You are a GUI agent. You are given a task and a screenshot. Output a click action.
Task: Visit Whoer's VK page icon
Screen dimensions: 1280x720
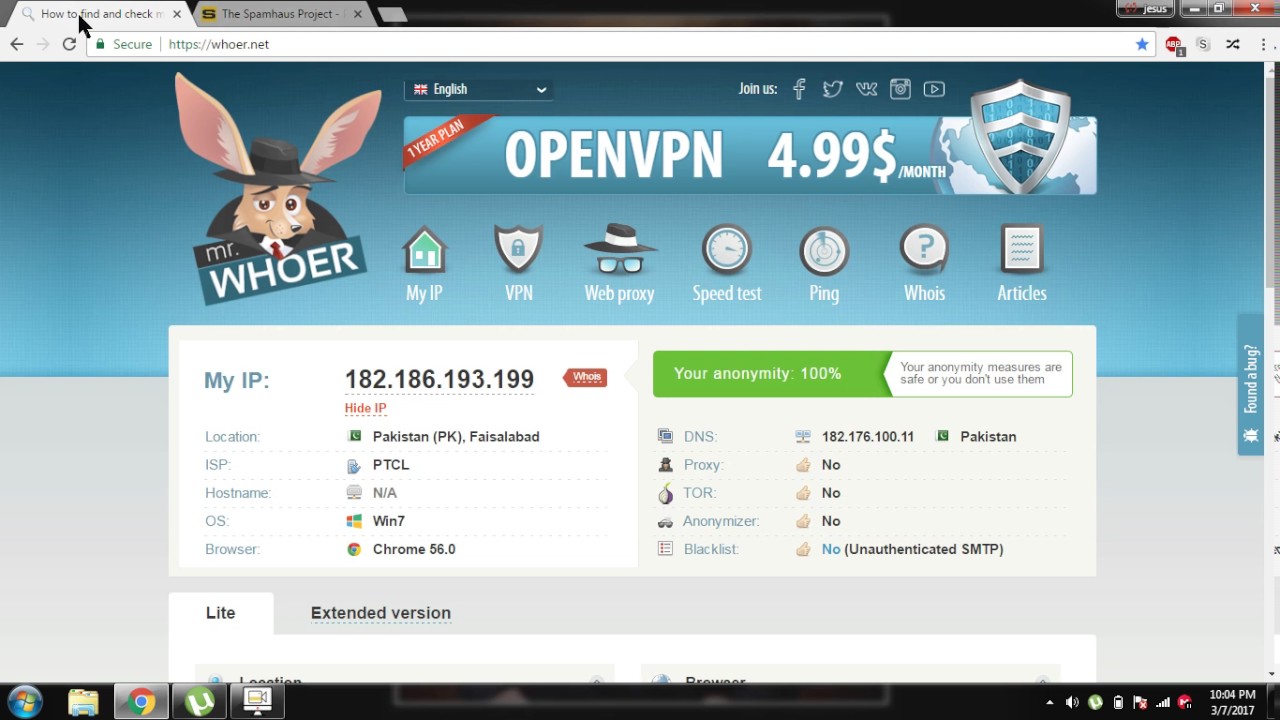click(x=866, y=89)
